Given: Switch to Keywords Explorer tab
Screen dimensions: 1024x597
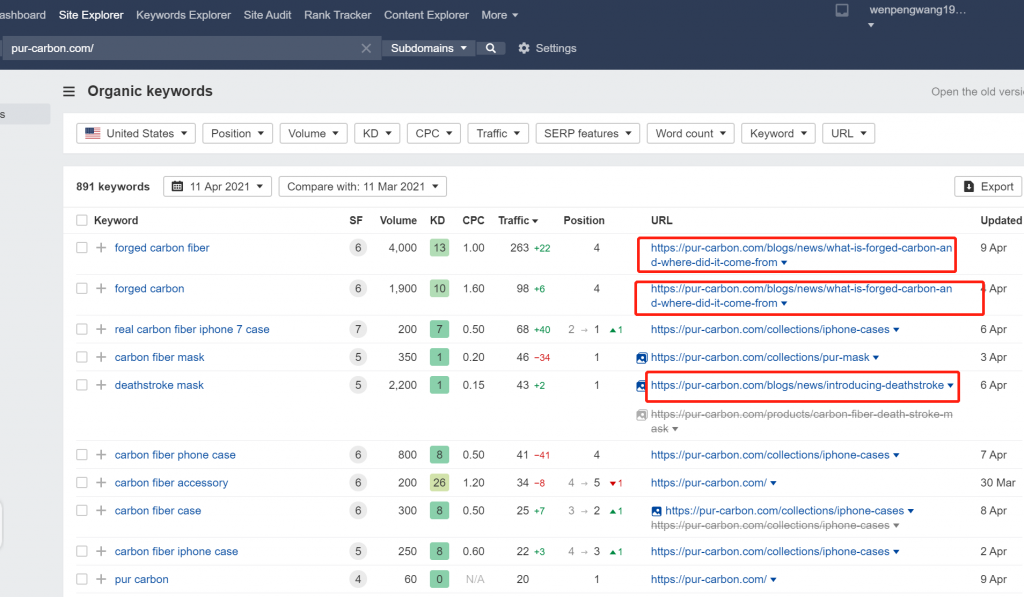Looking at the screenshot, I should tap(183, 15).
